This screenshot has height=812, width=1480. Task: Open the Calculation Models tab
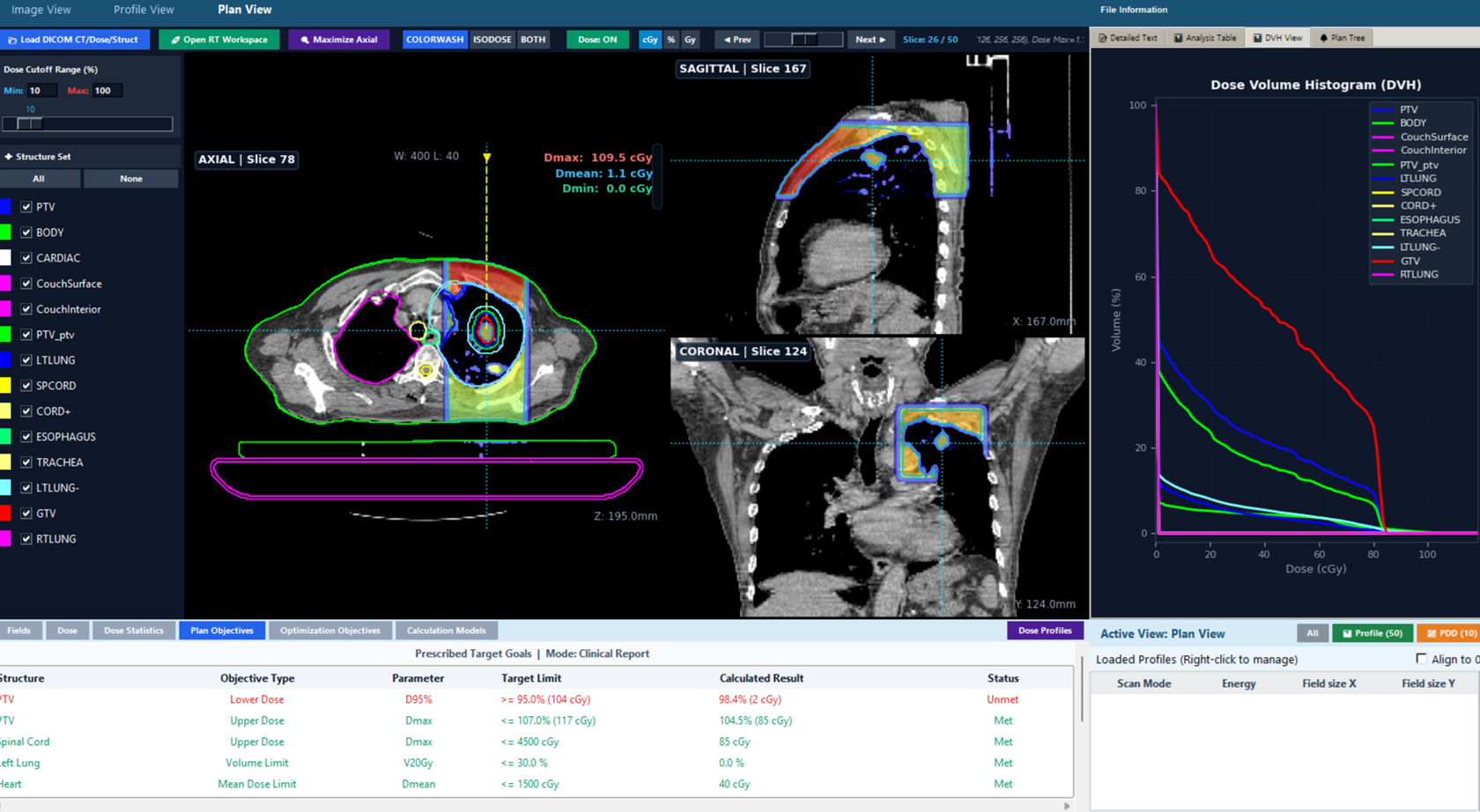[446, 631]
